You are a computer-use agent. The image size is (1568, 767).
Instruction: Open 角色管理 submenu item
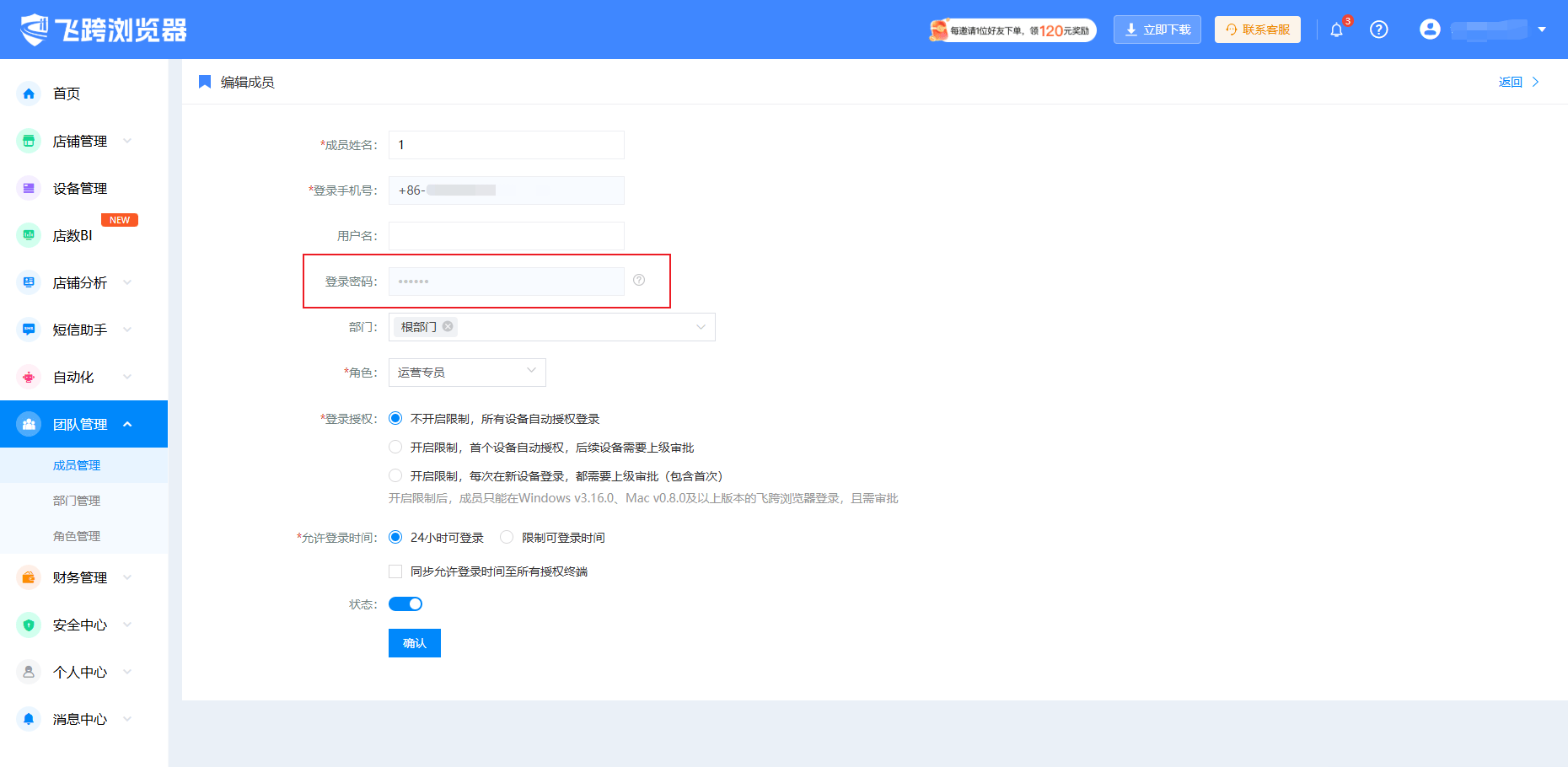(77, 536)
